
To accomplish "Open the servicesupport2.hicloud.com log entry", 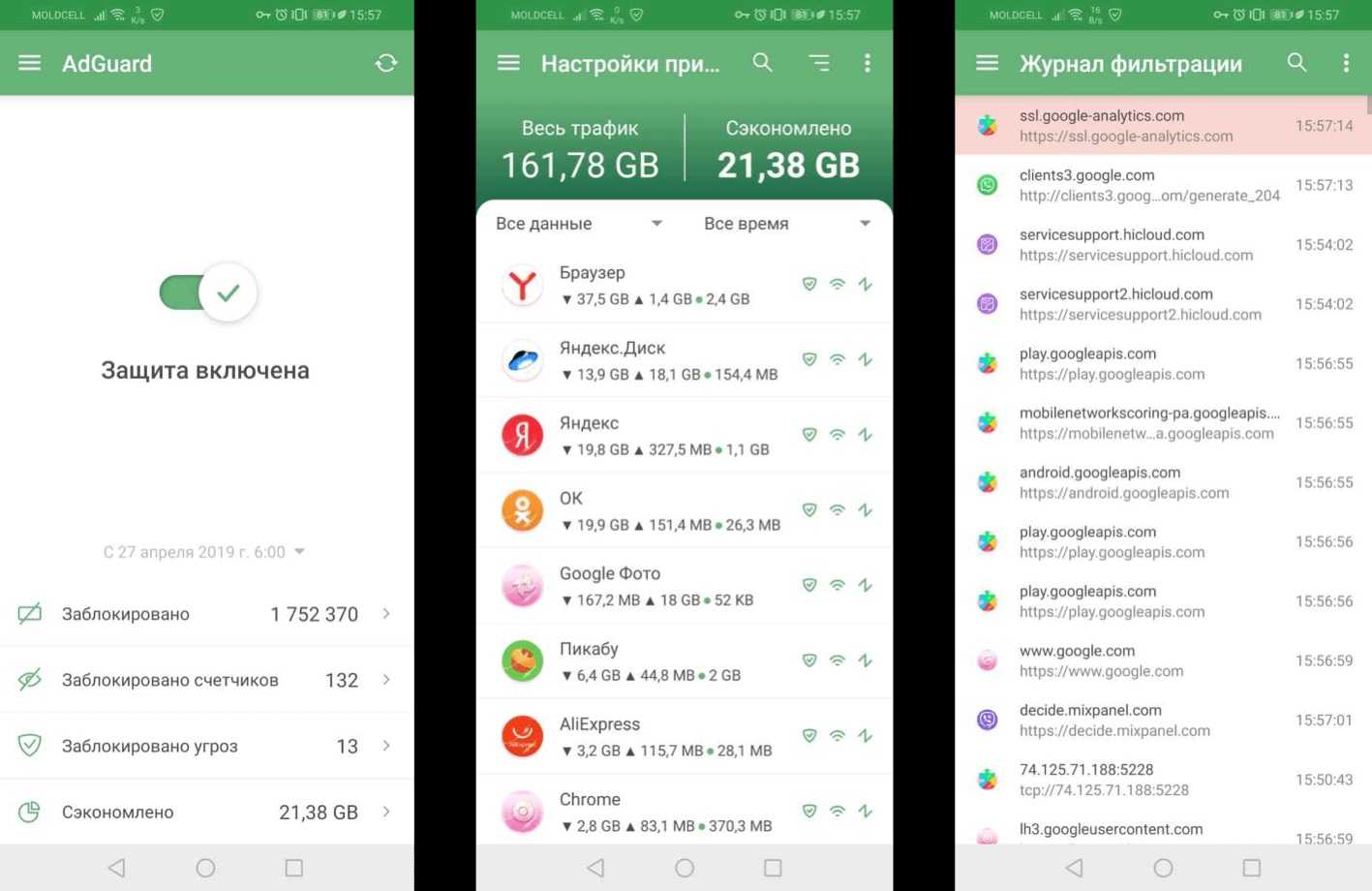I will click(x=1164, y=304).
